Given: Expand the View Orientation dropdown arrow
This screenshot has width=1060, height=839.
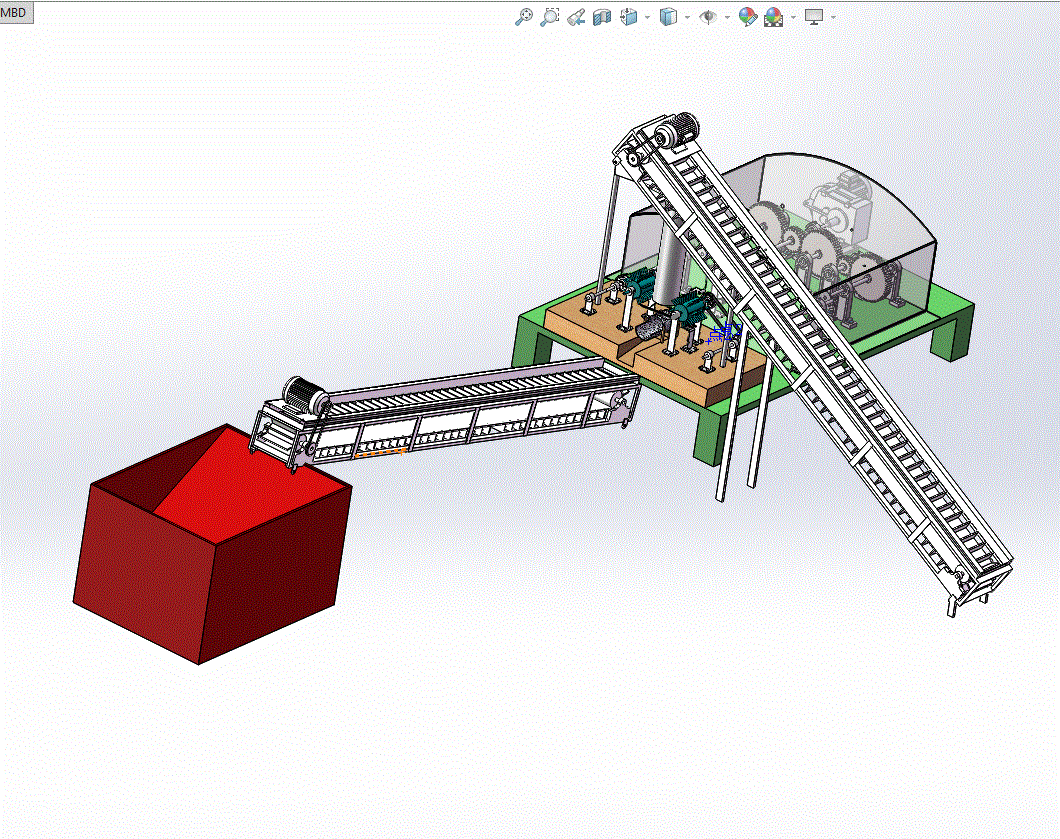Looking at the screenshot, I should point(648,18).
